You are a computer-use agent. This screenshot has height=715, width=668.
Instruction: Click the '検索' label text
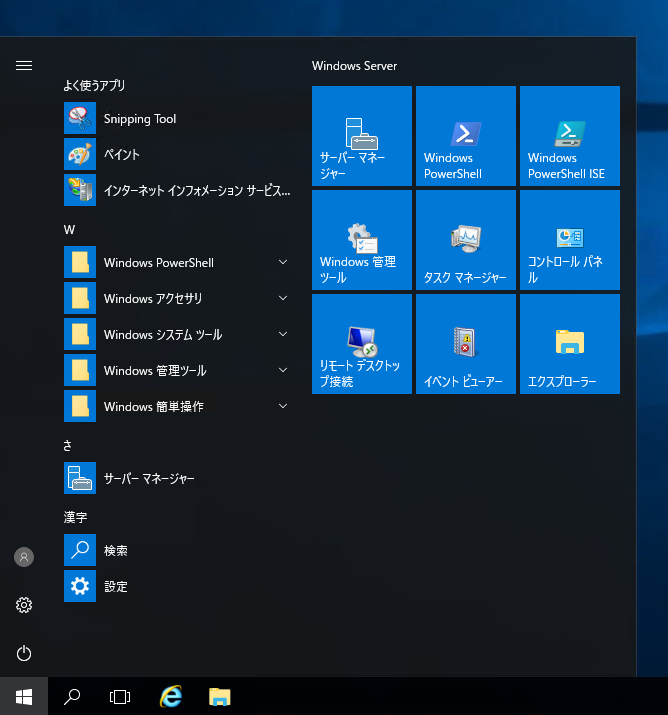(x=116, y=551)
